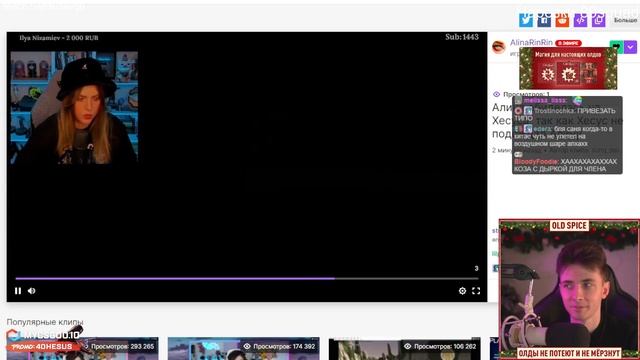Open the embed code icon
The image size is (640, 360).
pyautogui.click(x=580, y=19)
